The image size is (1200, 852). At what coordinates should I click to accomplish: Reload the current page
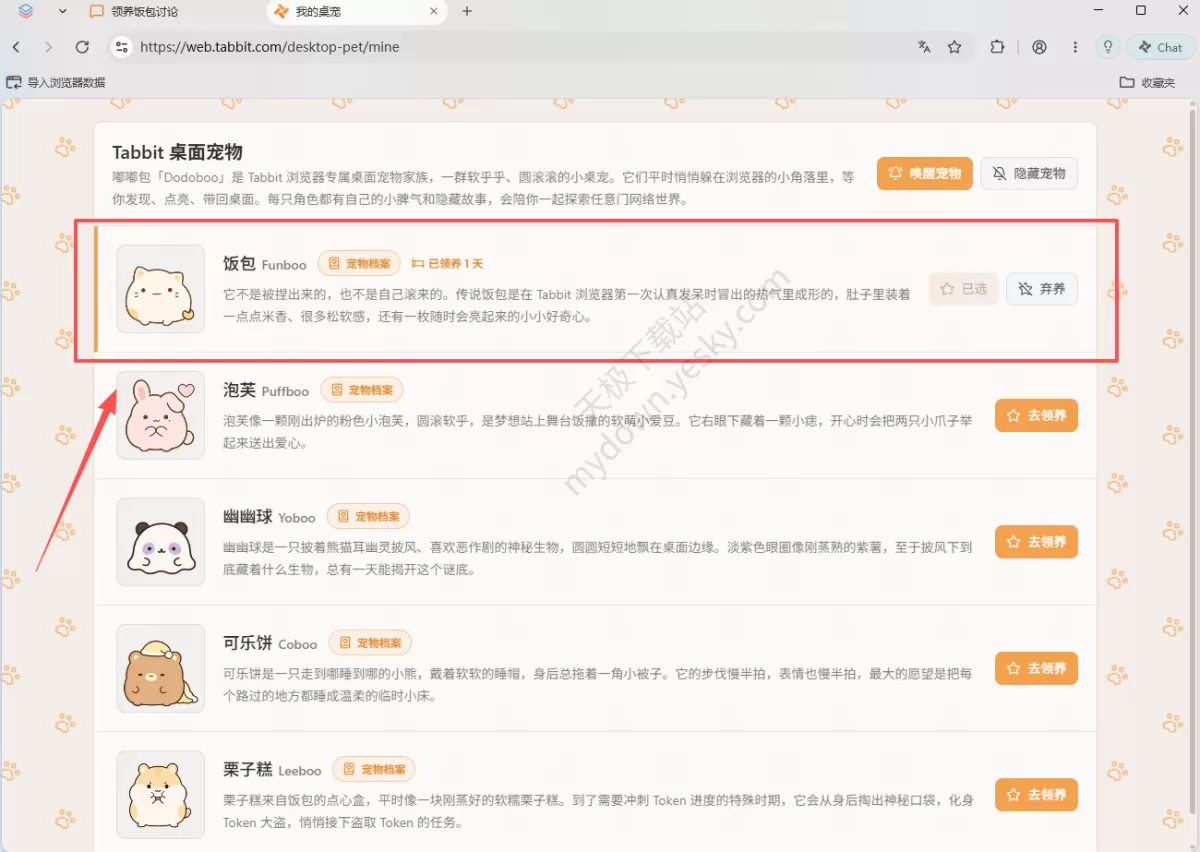pyautogui.click(x=82, y=47)
